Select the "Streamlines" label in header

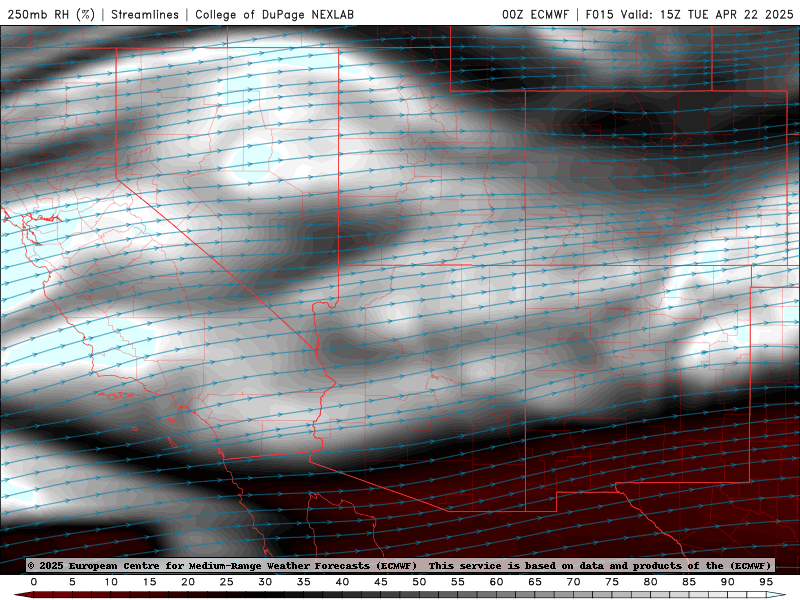click(x=145, y=14)
